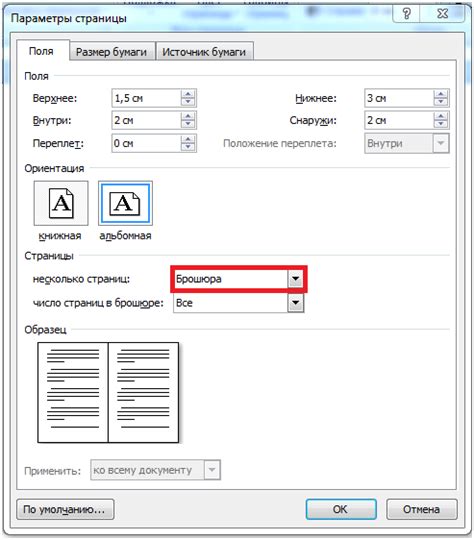Select the книжная portrait orientation icon
474x540 pixels.
click(61, 203)
